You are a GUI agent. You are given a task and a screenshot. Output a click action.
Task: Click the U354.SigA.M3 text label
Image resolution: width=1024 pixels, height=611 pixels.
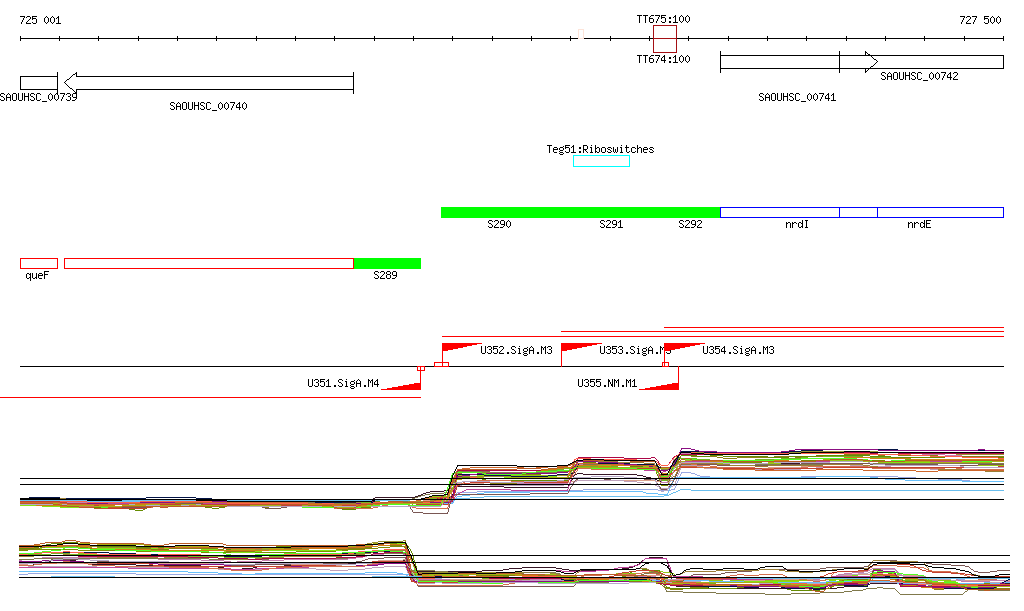click(x=739, y=351)
